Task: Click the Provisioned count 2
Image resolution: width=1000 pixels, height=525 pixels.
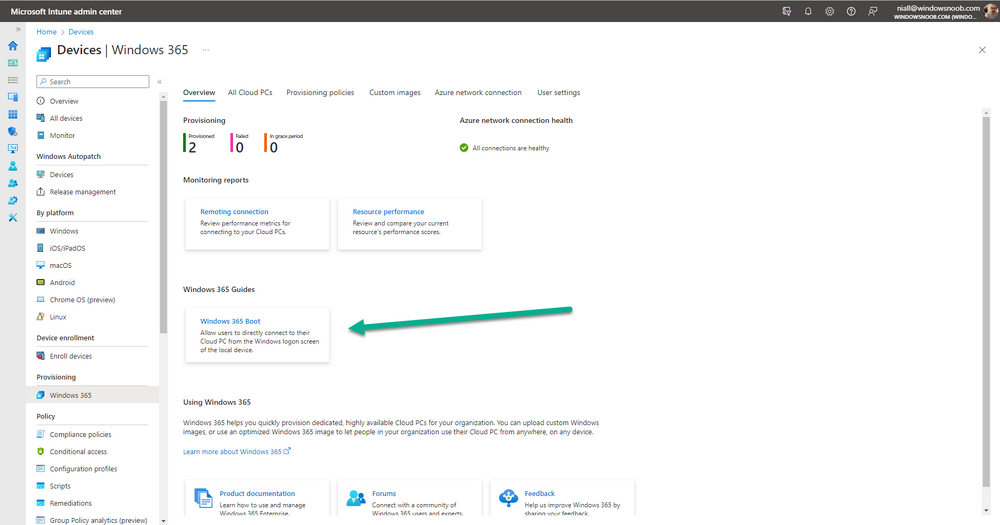Action: (x=193, y=147)
